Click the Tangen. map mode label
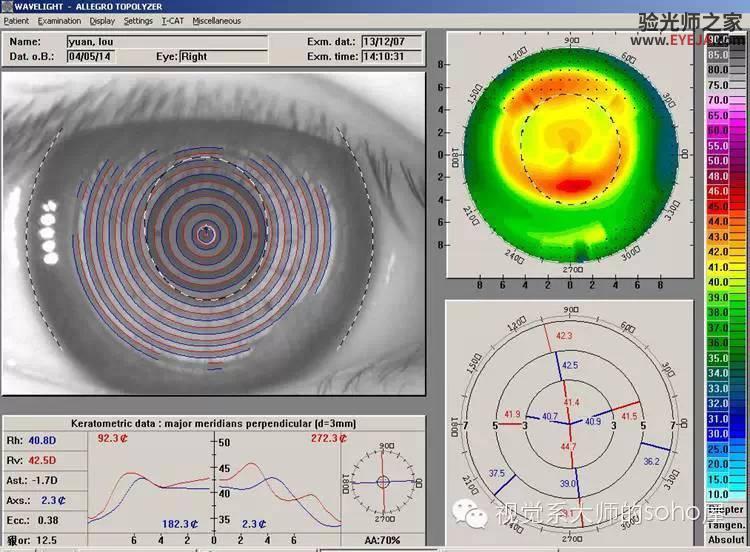 [x=726, y=525]
